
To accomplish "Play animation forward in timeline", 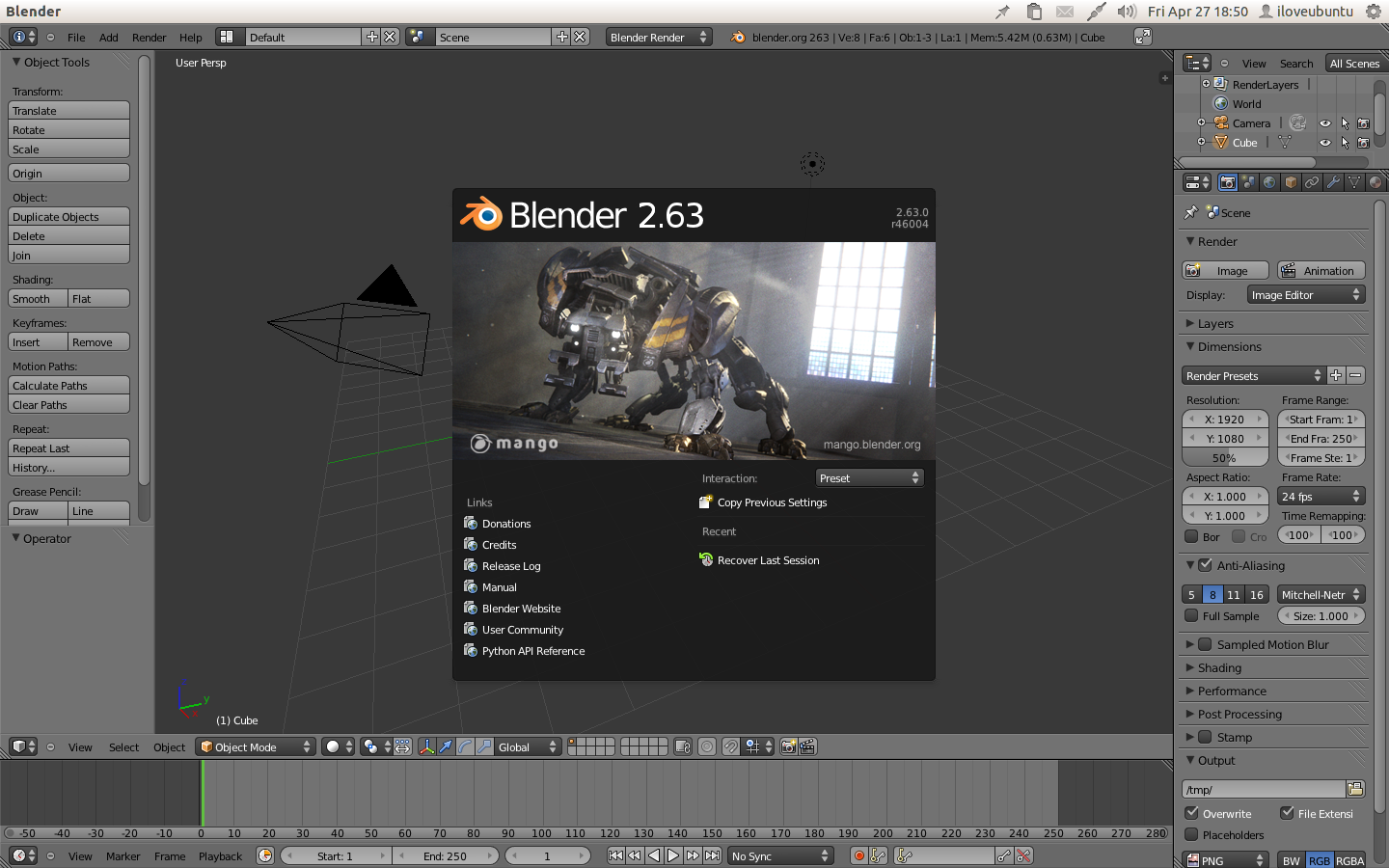I will point(673,855).
